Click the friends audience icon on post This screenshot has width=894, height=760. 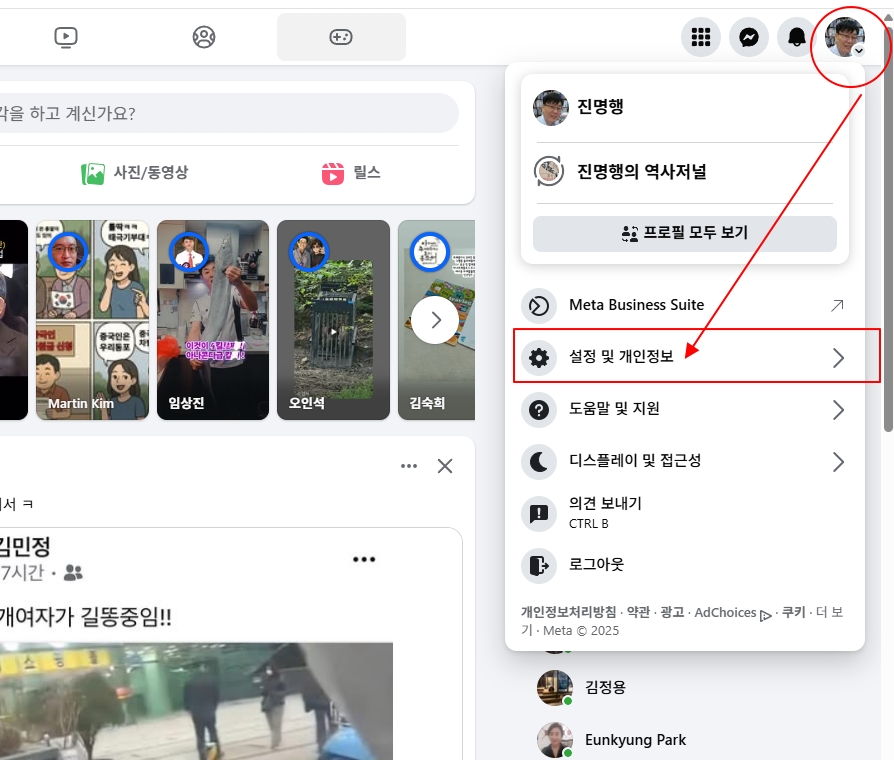[73, 572]
